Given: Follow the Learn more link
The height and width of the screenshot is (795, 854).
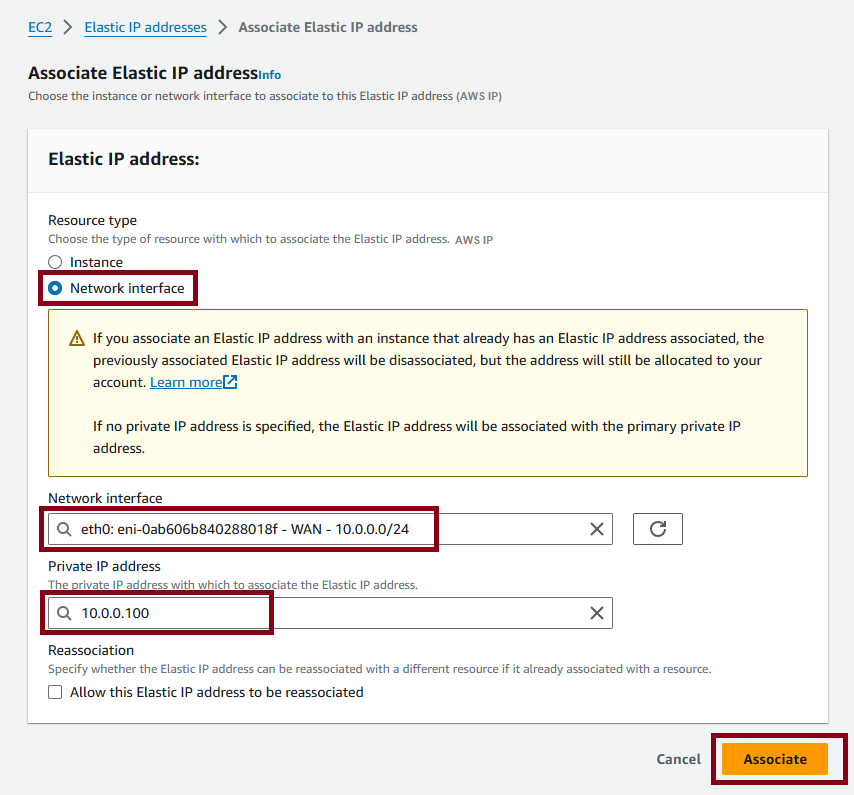Looking at the screenshot, I should [186, 382].
